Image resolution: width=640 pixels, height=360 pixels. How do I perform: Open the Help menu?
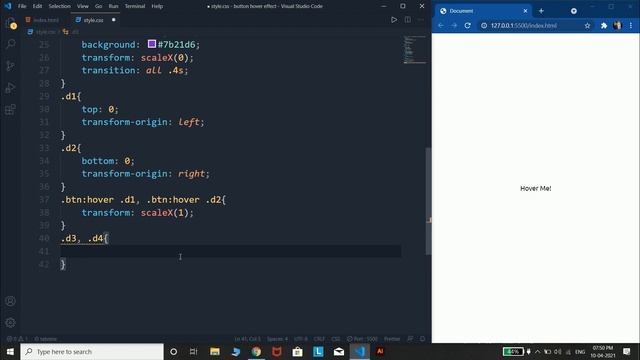[x=157, y=6]
